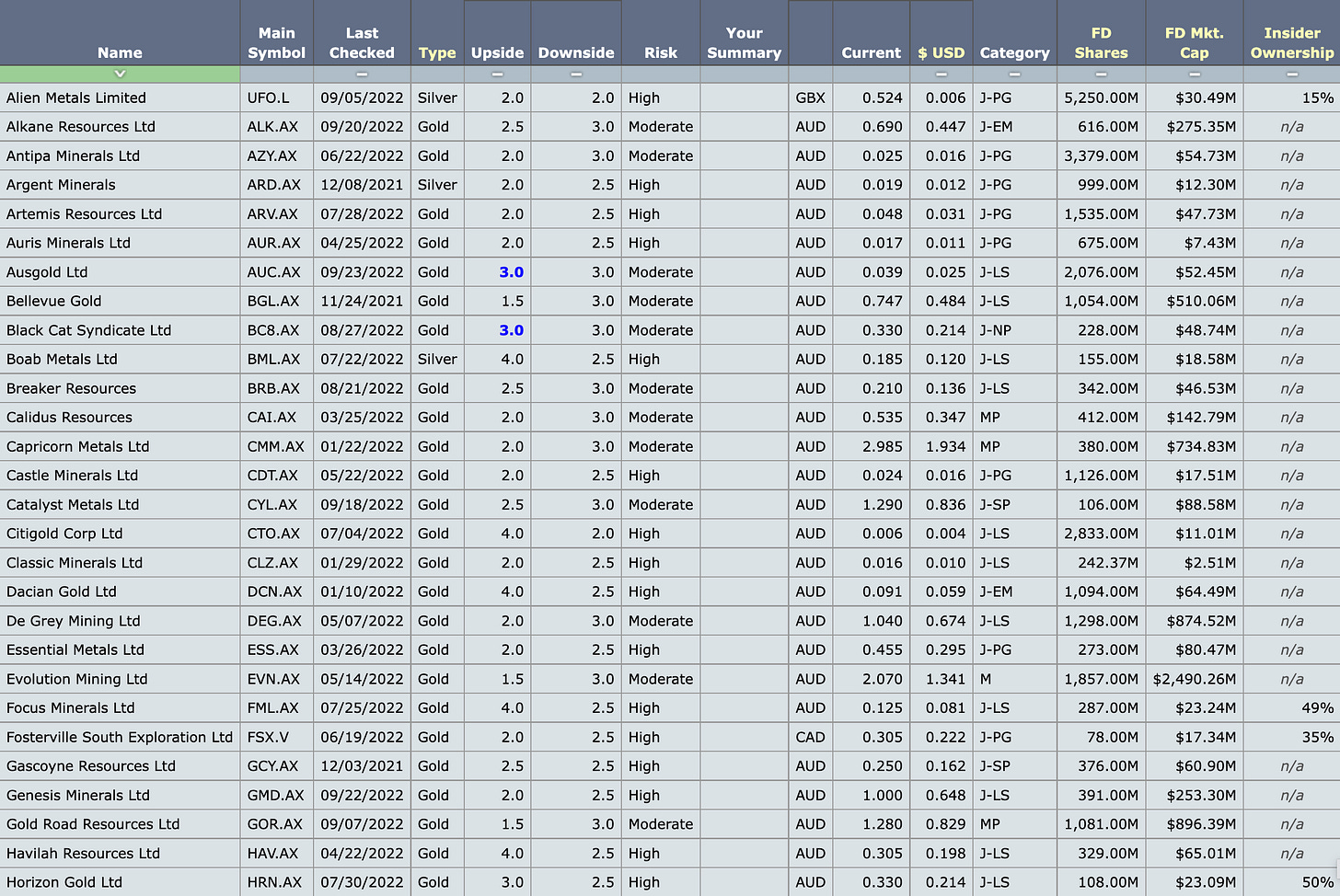Click the dash icon under the $ USD column

[x=941, y=74]
